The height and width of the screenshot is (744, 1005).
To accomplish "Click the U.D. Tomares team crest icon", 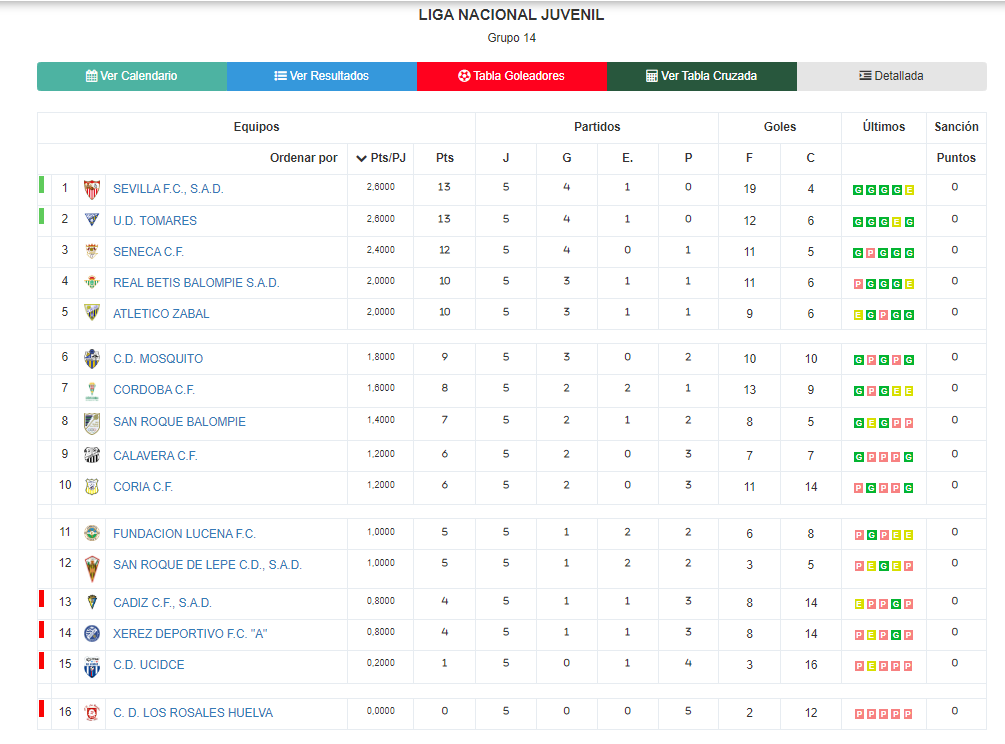I will [92, 220].
